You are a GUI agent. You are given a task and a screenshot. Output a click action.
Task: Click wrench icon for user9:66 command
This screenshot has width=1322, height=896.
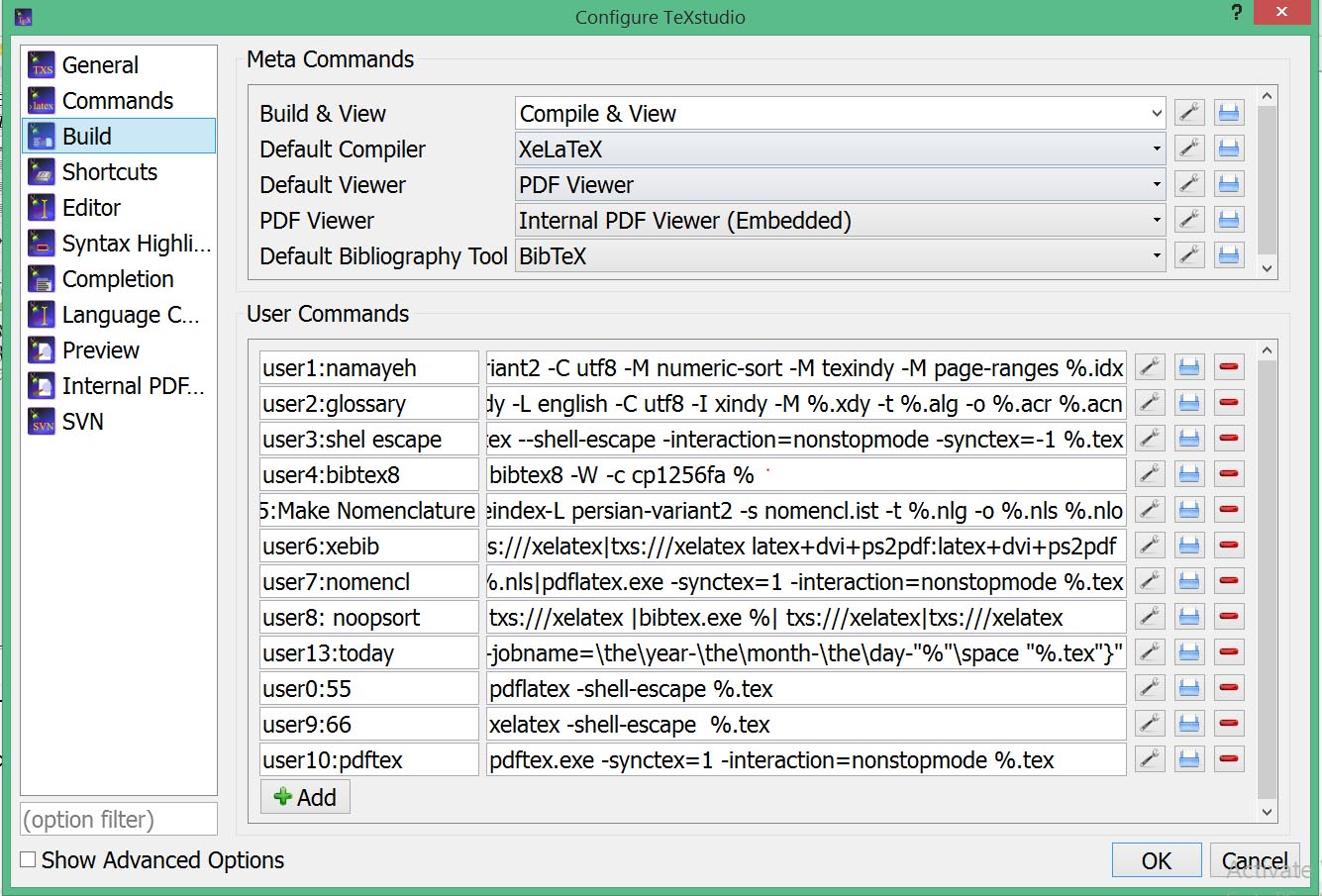(x=1150, y=724)
